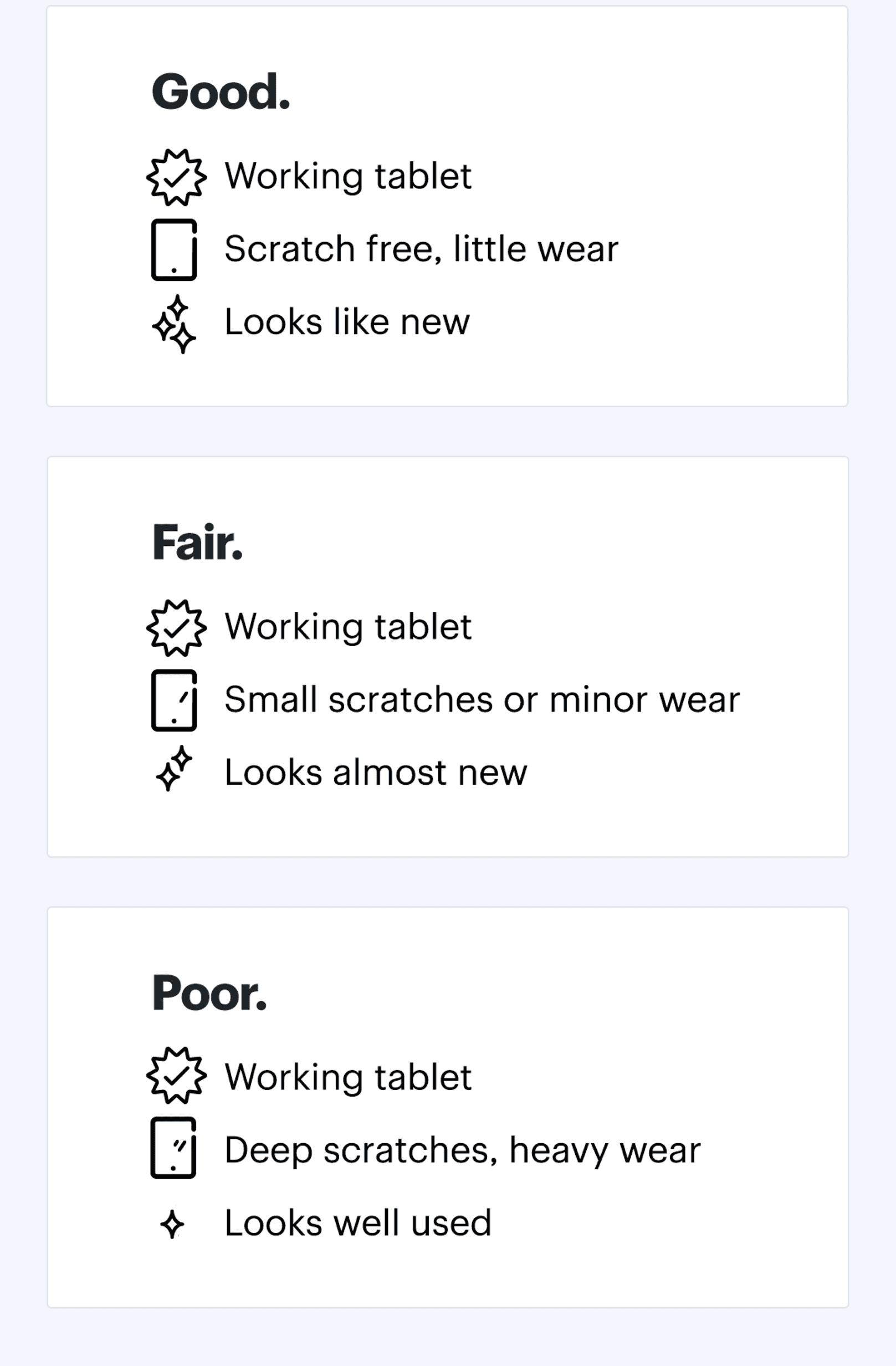
Task: Click the Looks almost new label
Action: pos(376,772)
